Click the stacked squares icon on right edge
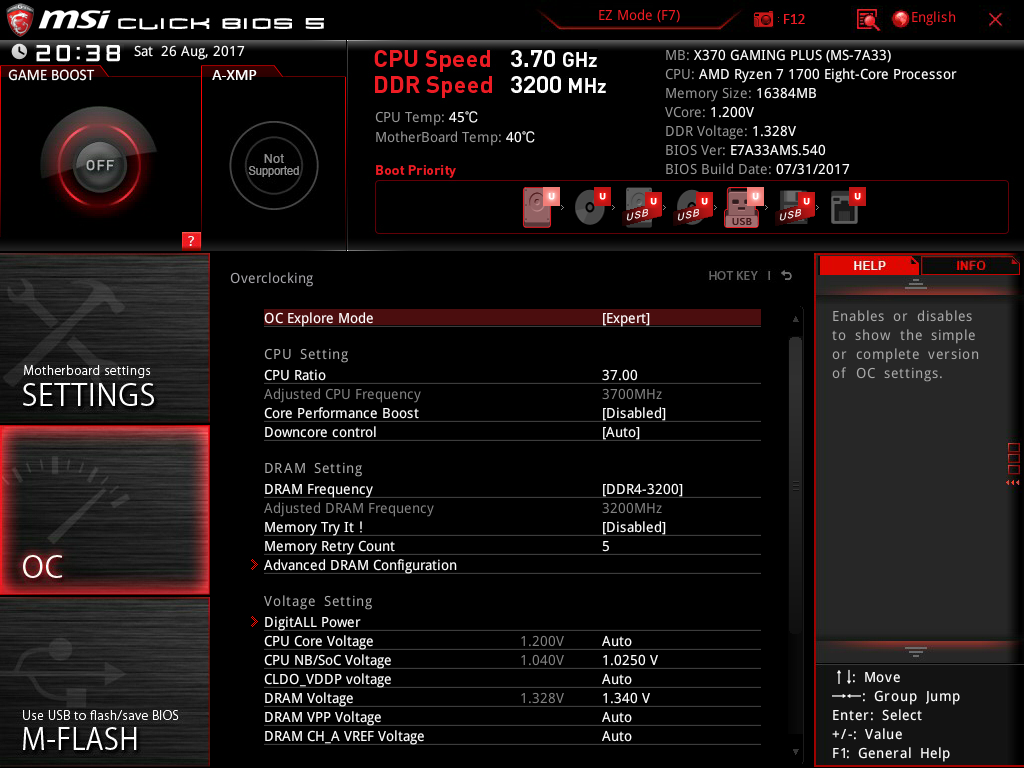The image size is (1024, 768). click(x=1014, y=458)
